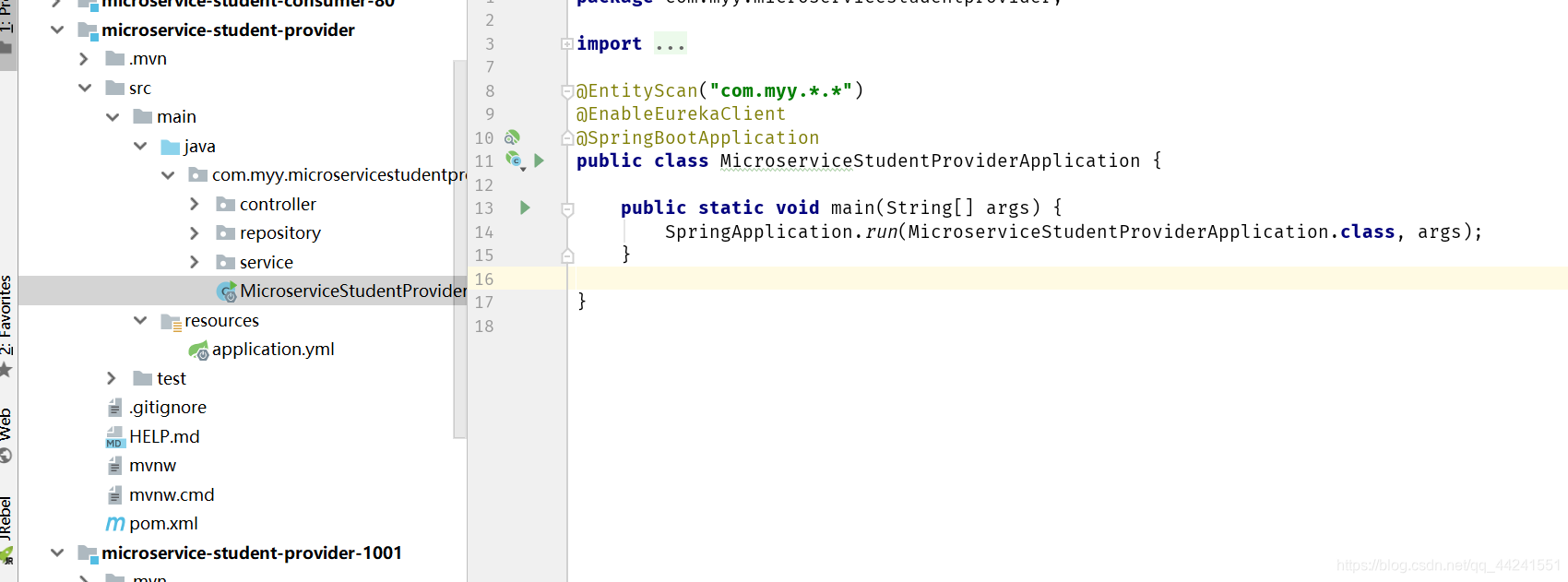Viewport: 1568px width, 582px height.
Task: Collapse the main folder
Action: (x=113, y=117)
